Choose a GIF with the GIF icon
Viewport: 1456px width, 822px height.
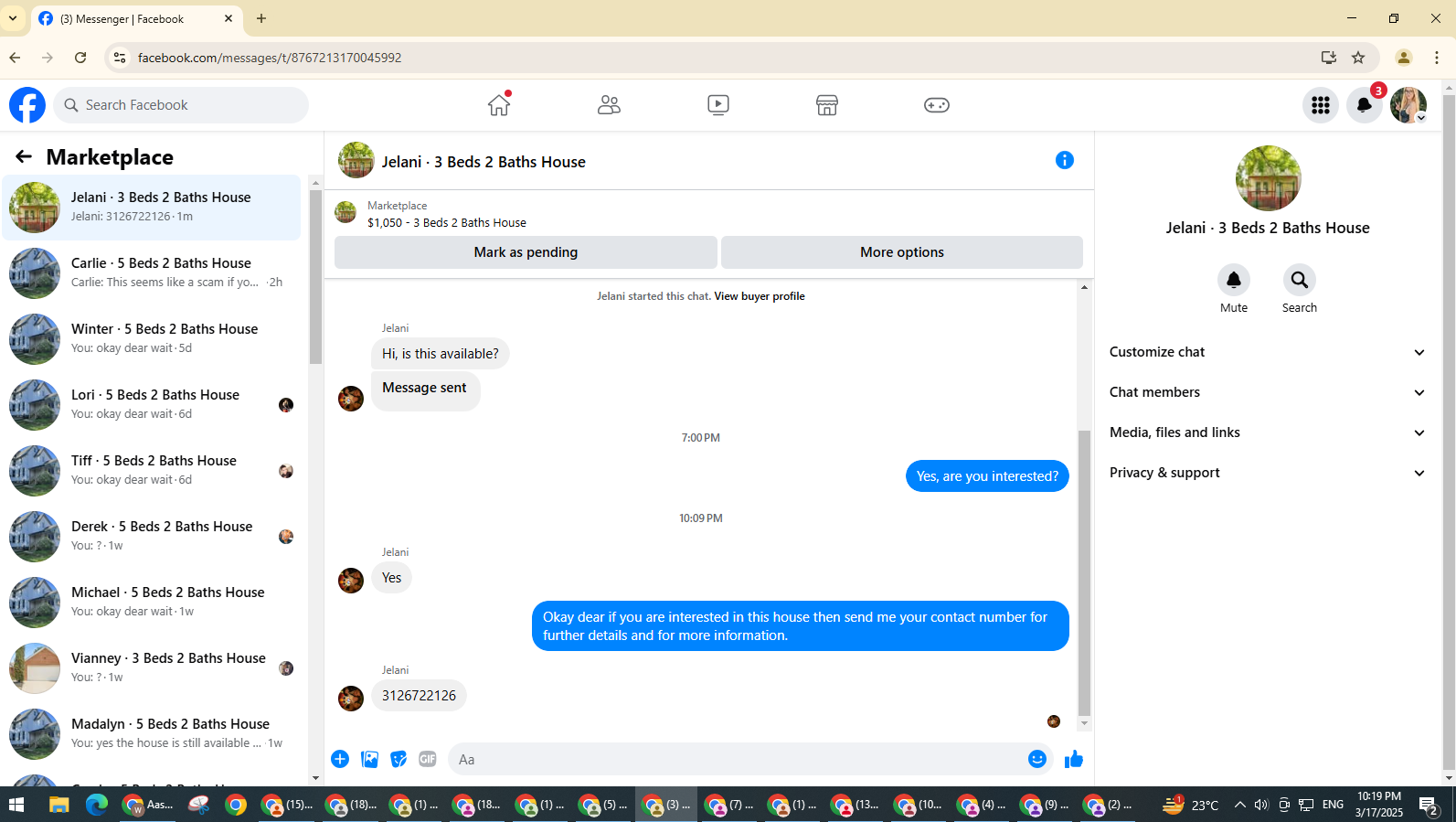pos(428,759)
